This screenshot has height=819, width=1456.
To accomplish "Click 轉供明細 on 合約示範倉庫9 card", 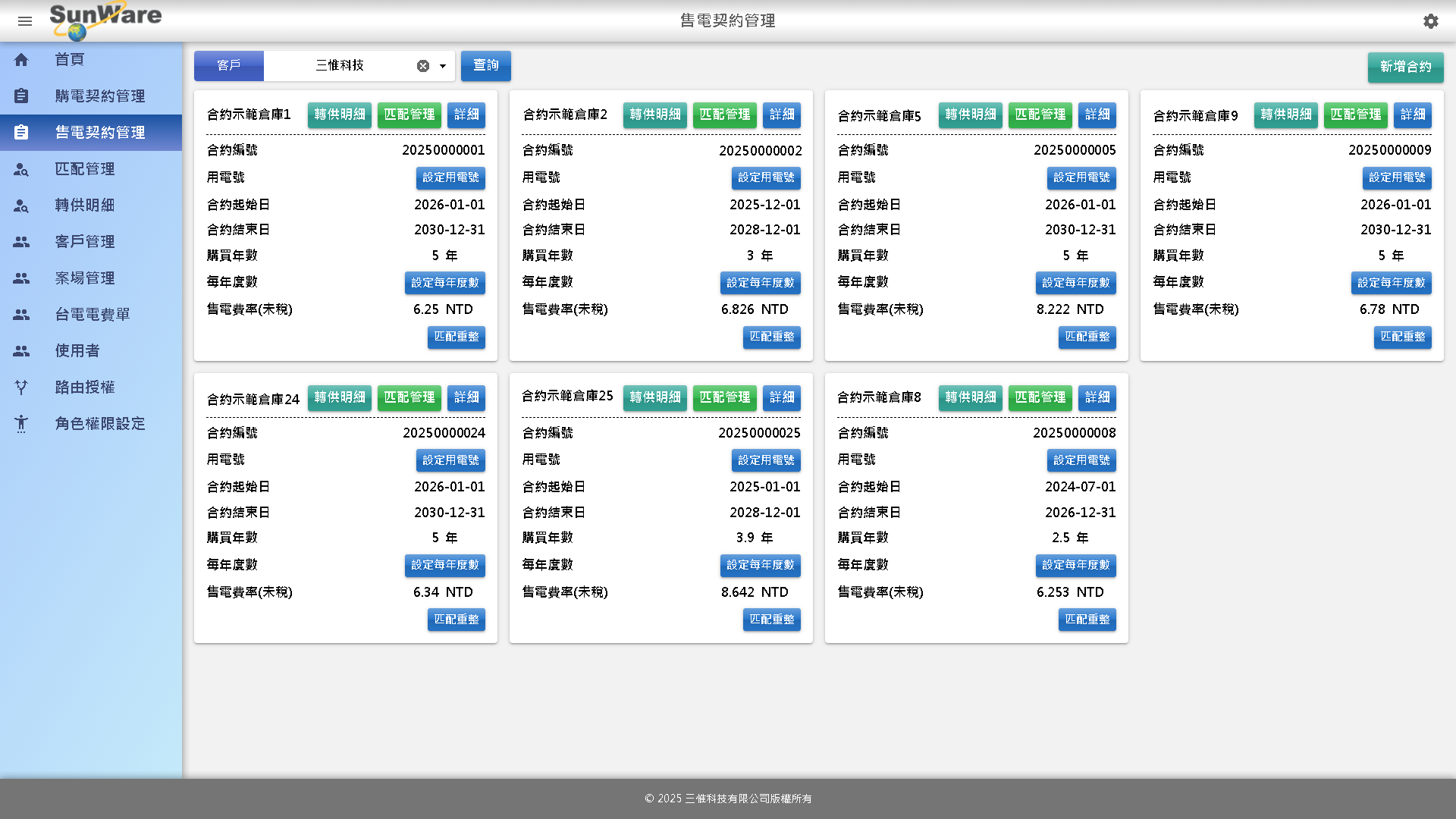I will tap(1285, 115).
